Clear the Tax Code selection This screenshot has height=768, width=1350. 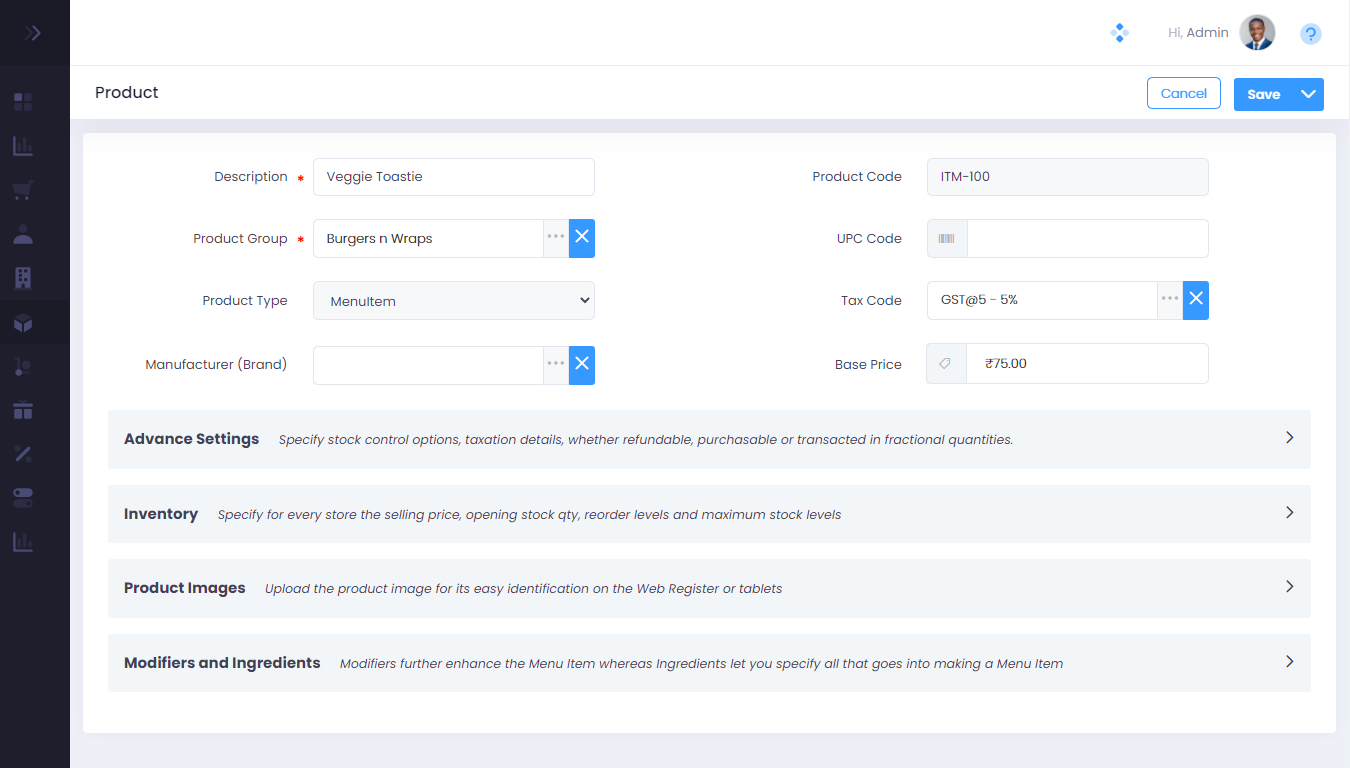point(1196,300)
